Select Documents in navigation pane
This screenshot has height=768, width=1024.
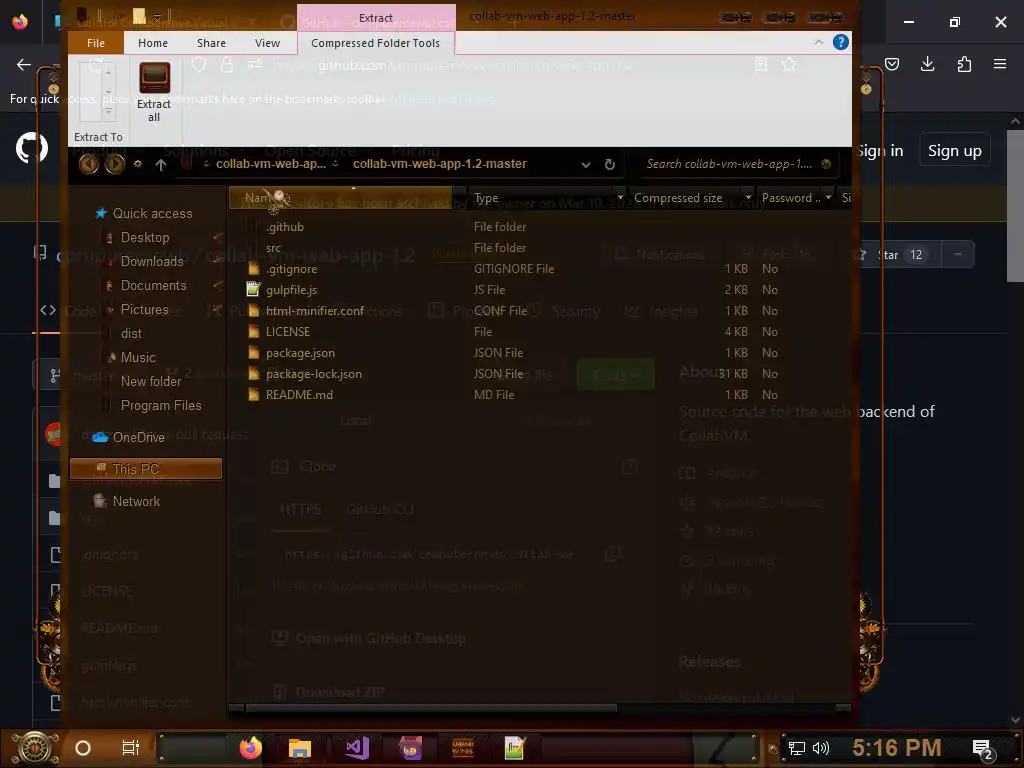pyautogui.click(x=153, y=285)
